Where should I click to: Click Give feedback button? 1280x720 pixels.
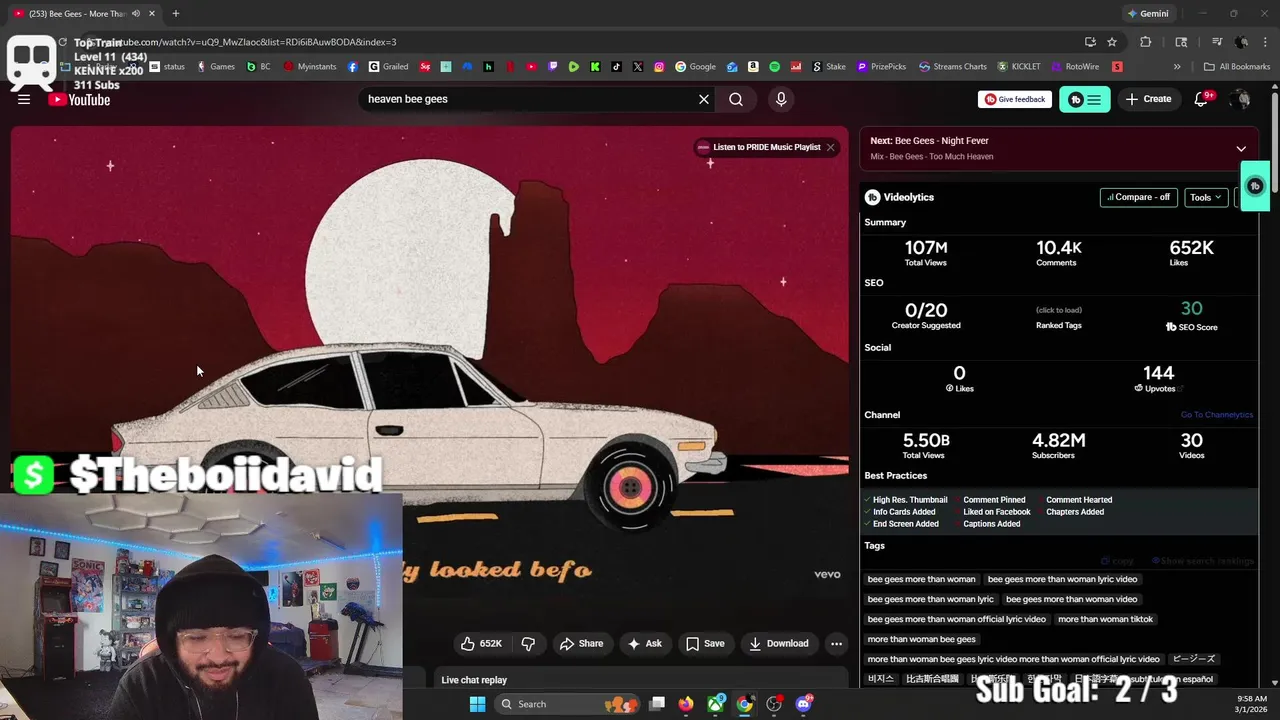[x=1015, y=99]
